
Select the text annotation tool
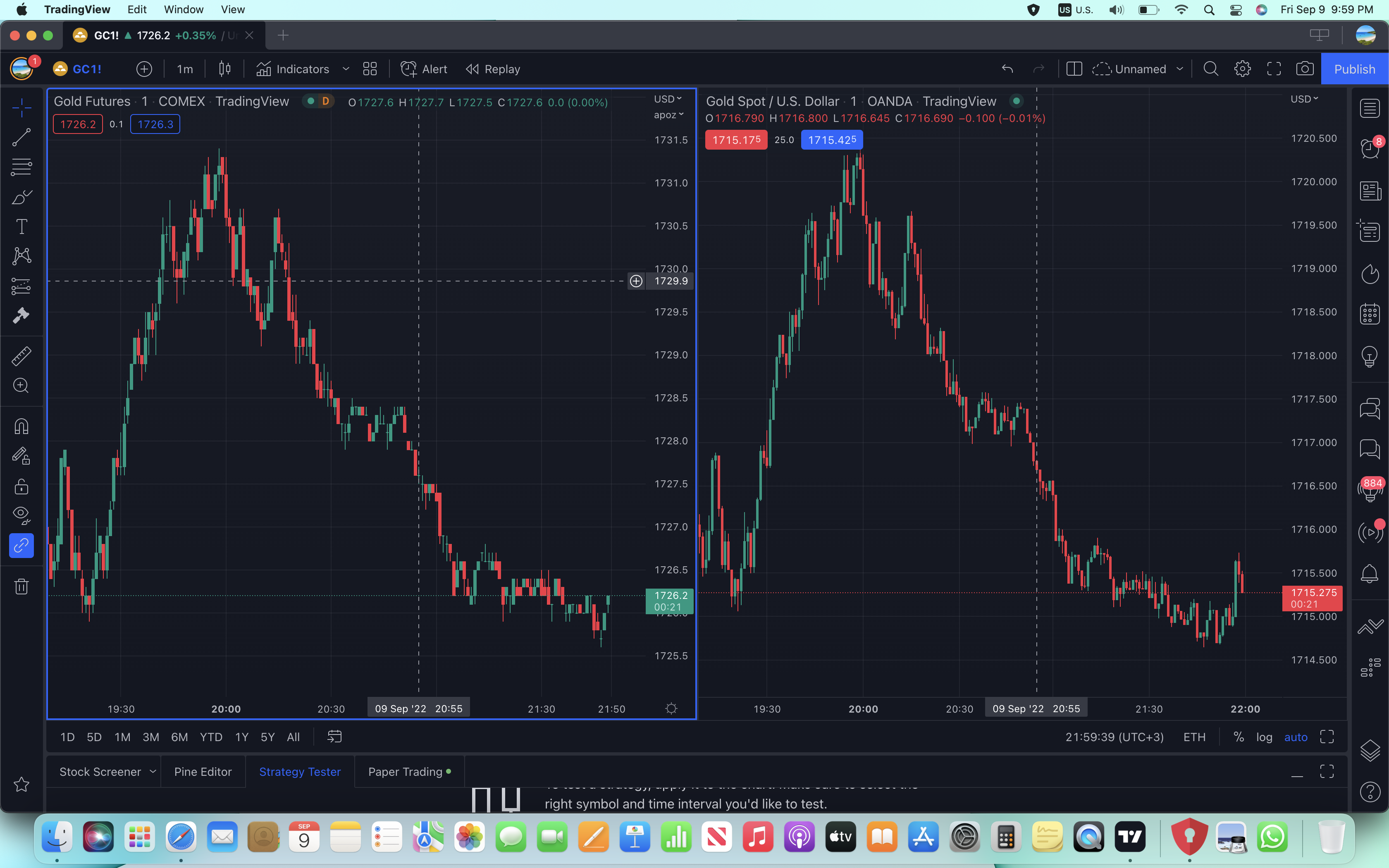pyautogui.click(x=21, y=227)
